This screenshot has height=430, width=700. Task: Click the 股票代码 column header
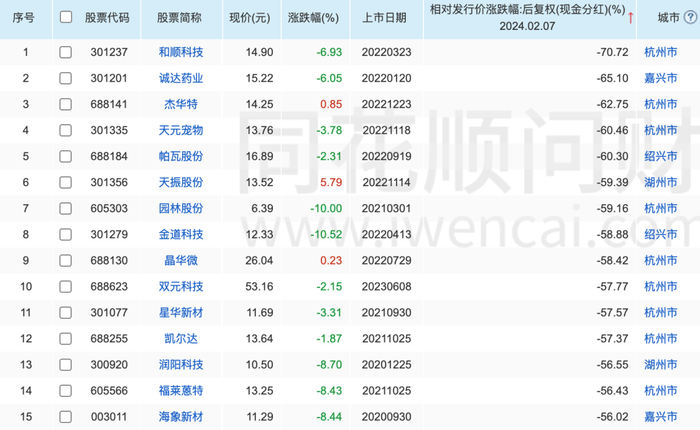107,18
